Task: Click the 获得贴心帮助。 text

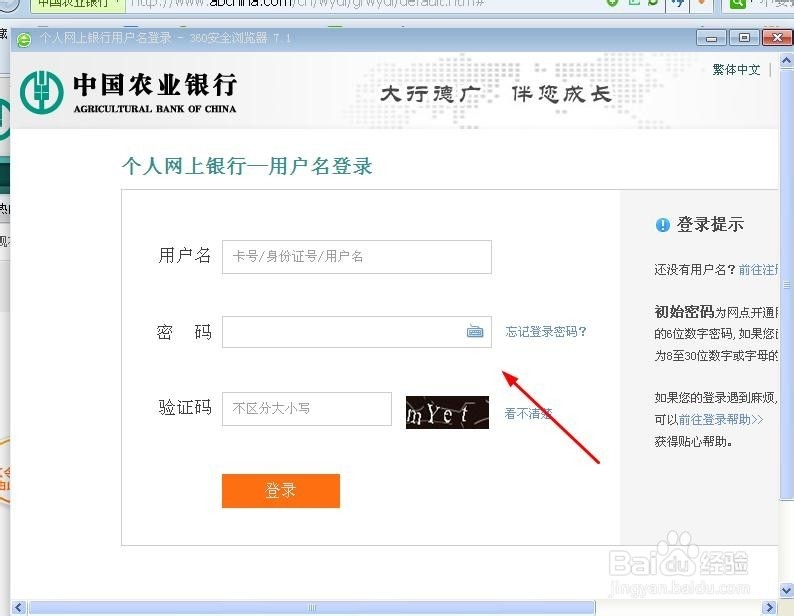Action: coord(694,442)
